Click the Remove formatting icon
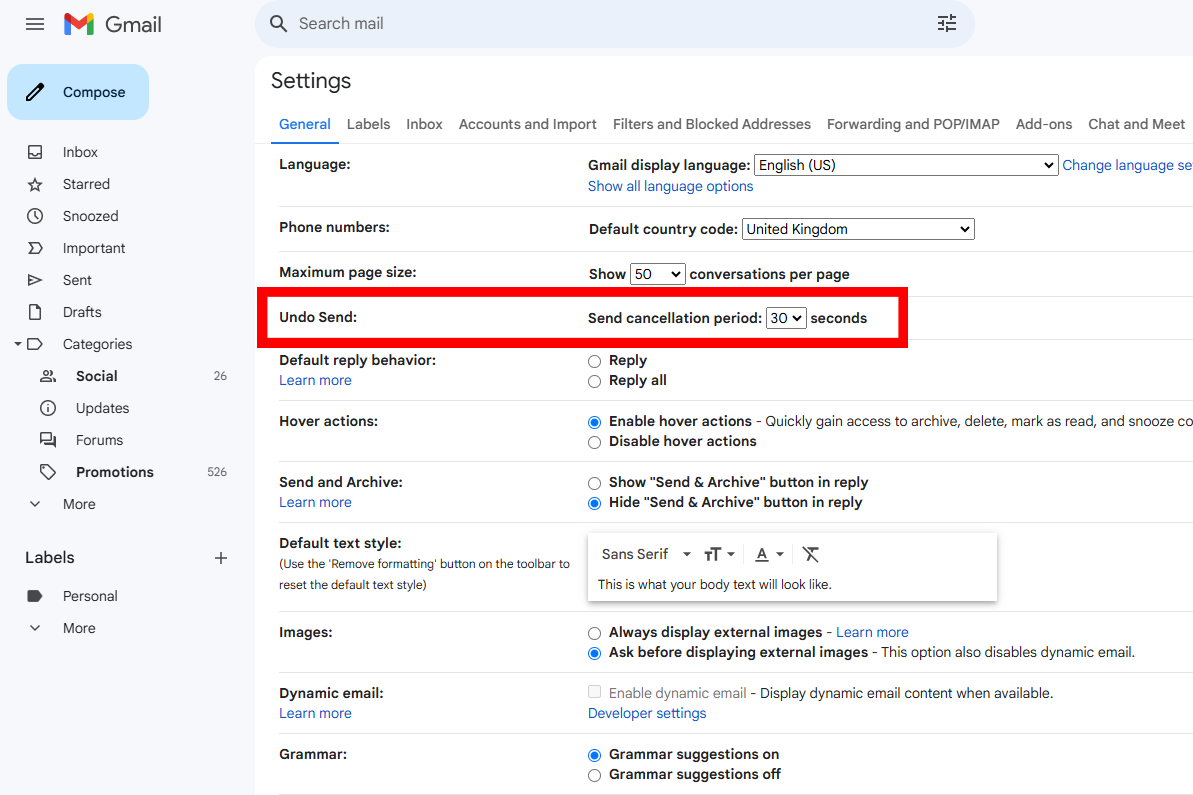The image size is (1193, 795). pos(810,553)
